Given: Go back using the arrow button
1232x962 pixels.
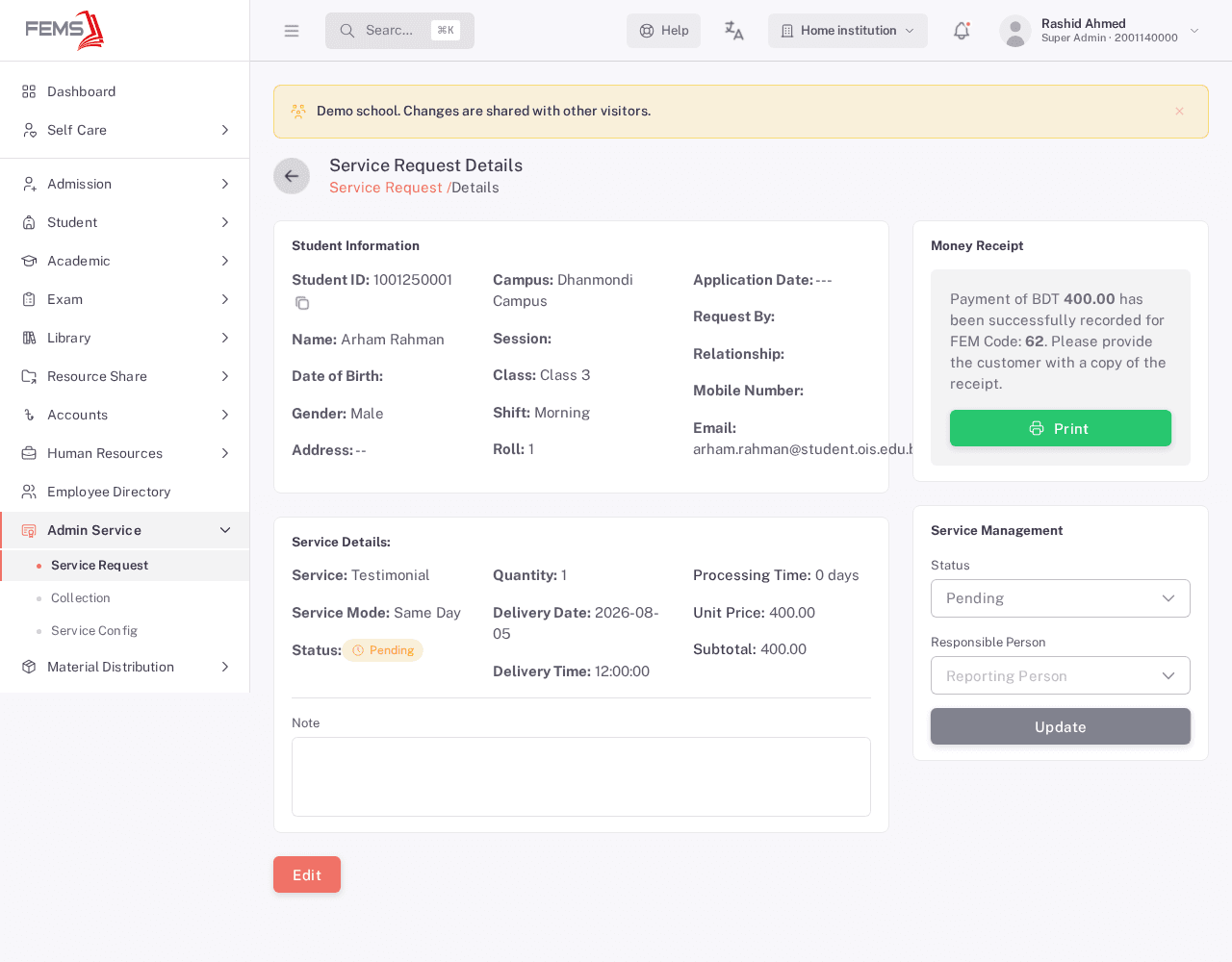Looking at the screenshot, I should coord(292,176).
